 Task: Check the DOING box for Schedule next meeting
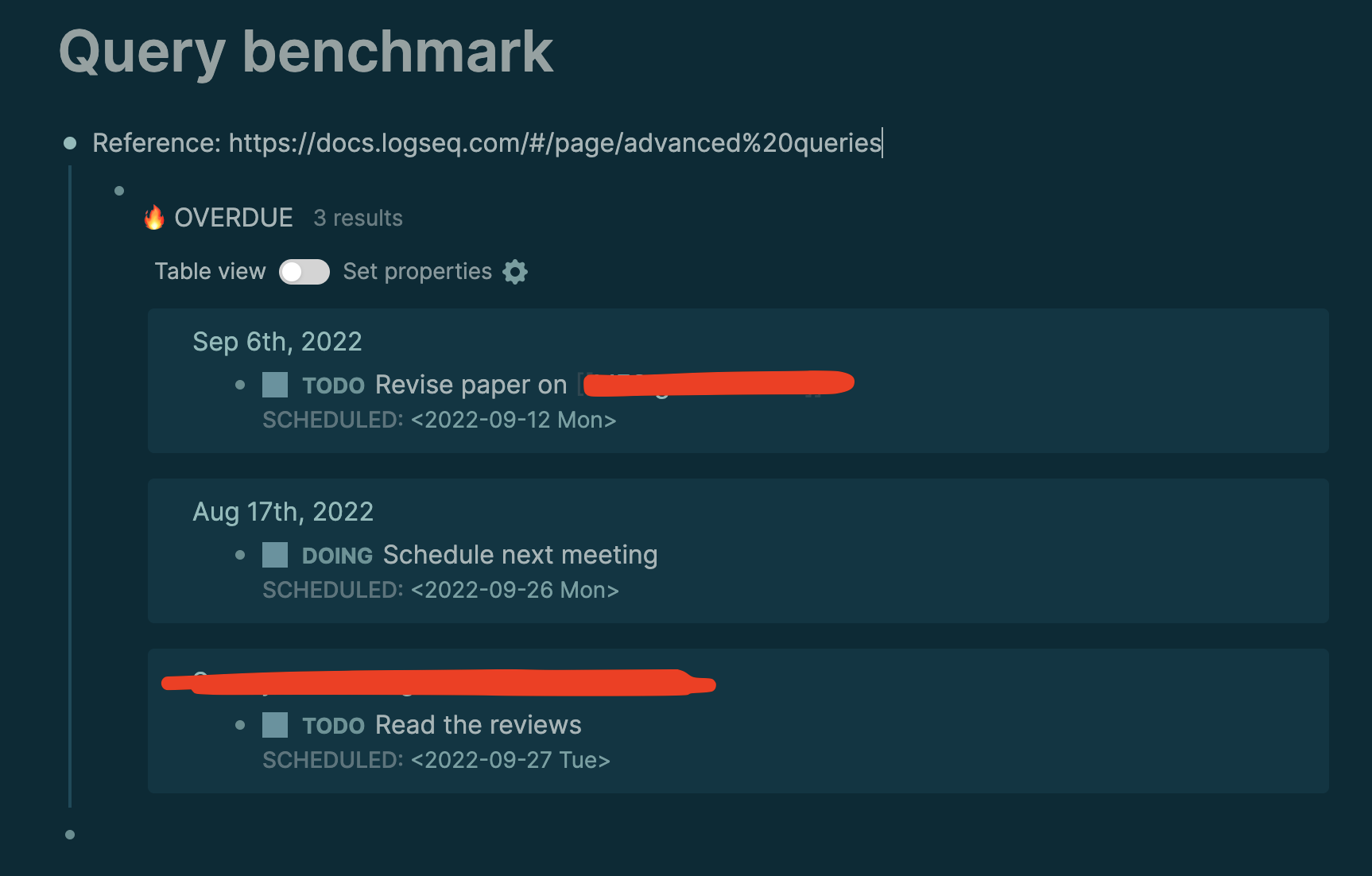point(274,555)
